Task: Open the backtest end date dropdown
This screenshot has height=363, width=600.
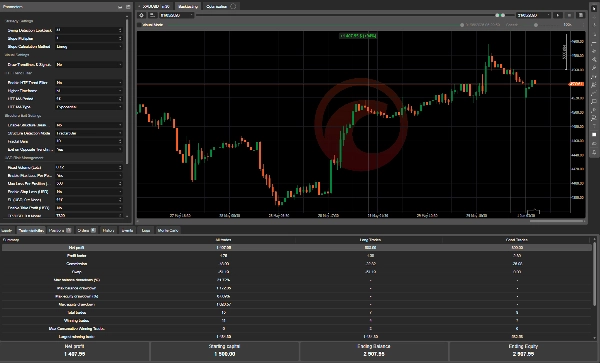Action: coord(533,15)
